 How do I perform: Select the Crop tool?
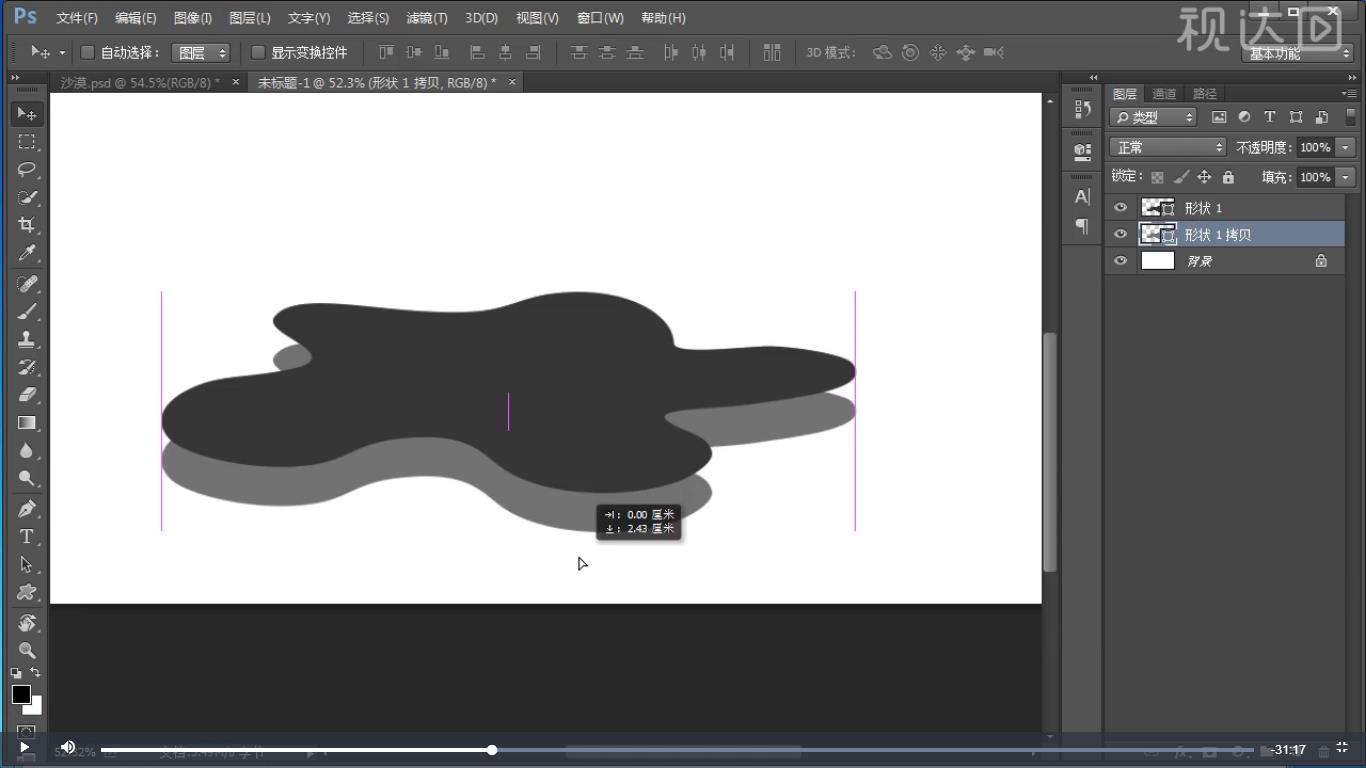[x=27, y=225]
